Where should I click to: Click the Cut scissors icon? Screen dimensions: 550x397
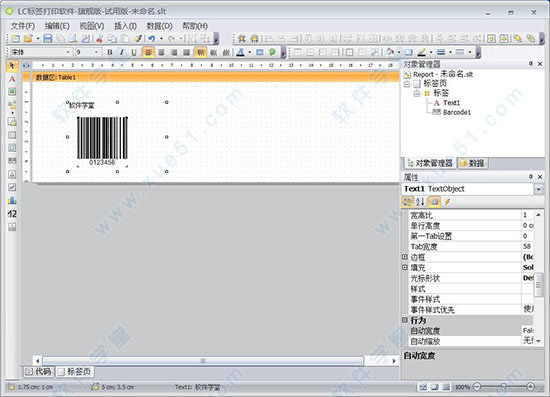pos(100,39)
